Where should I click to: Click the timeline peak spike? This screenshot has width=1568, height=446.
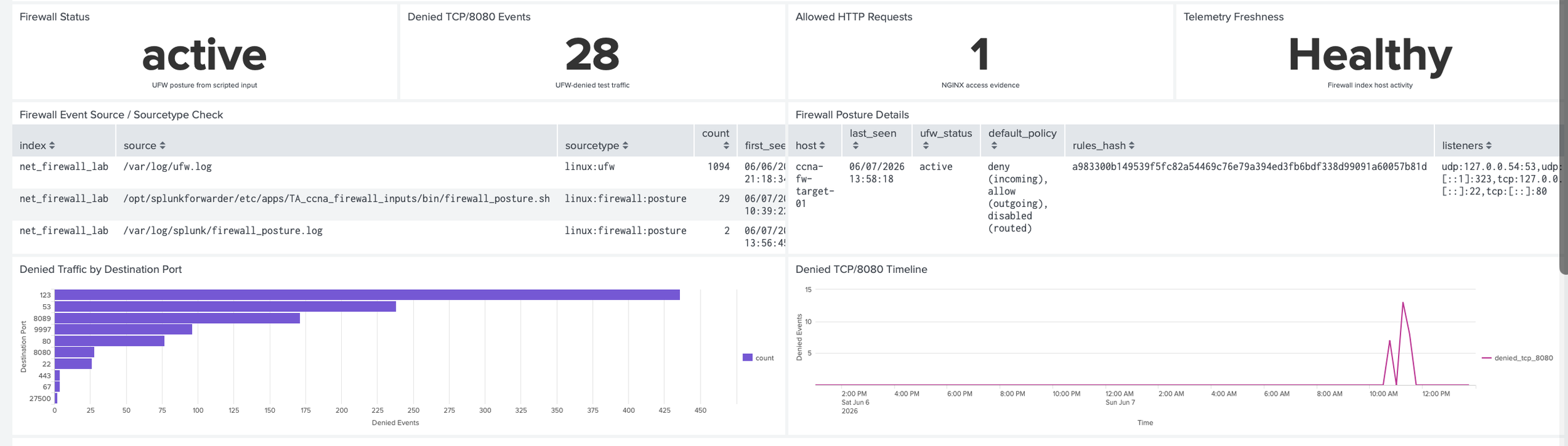point(1403,304)
